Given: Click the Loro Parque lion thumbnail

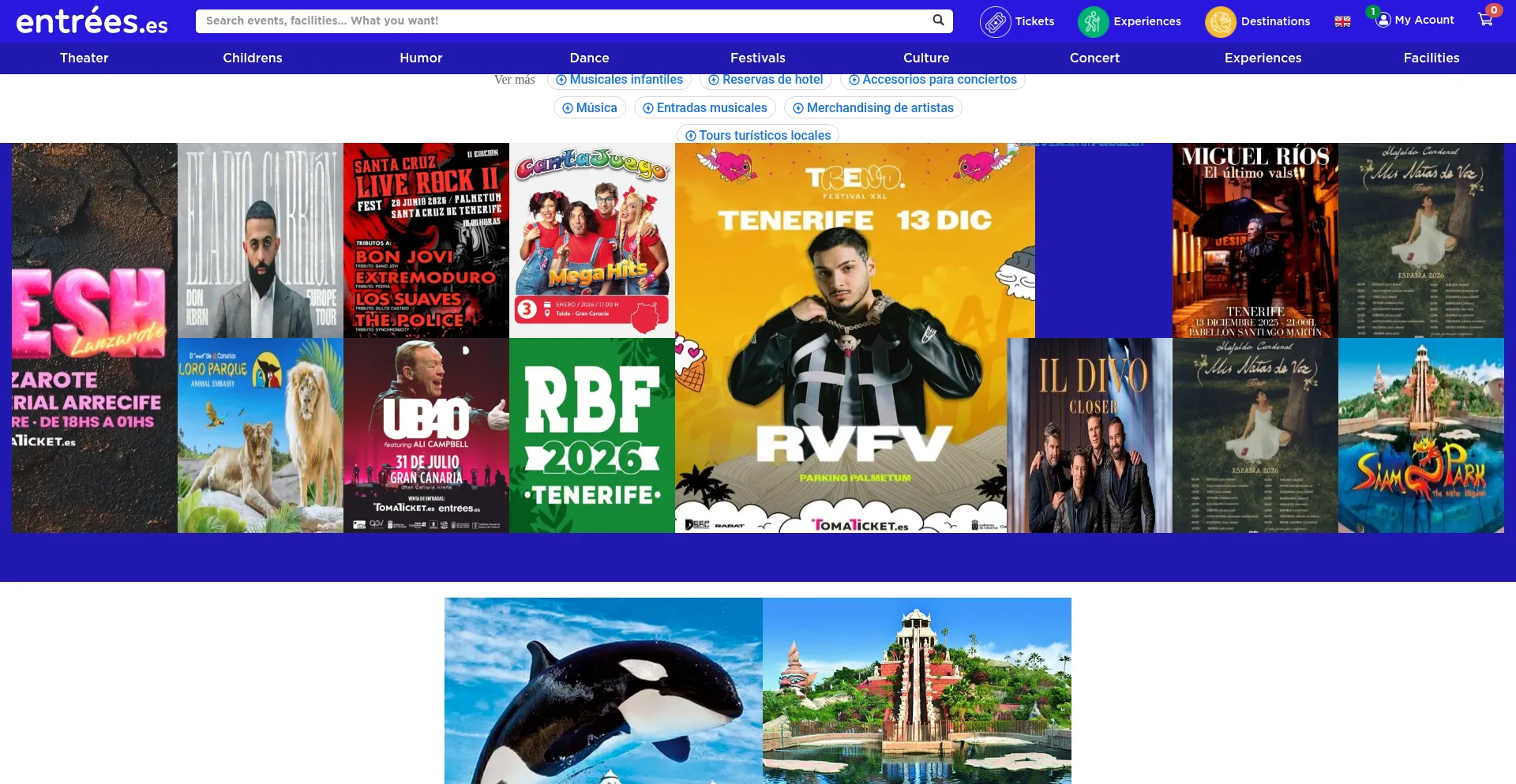Looking at the screenshot, I should coord(261,435).
